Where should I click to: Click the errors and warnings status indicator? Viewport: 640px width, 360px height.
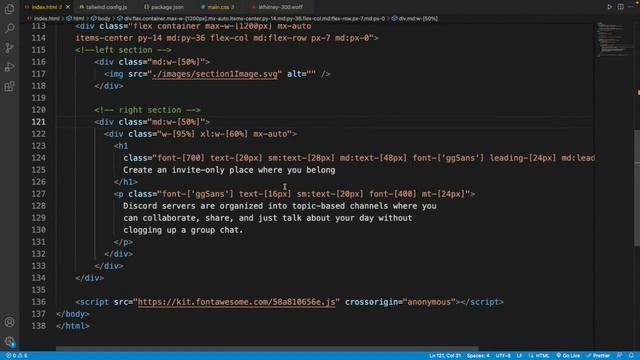pos(16,356)
